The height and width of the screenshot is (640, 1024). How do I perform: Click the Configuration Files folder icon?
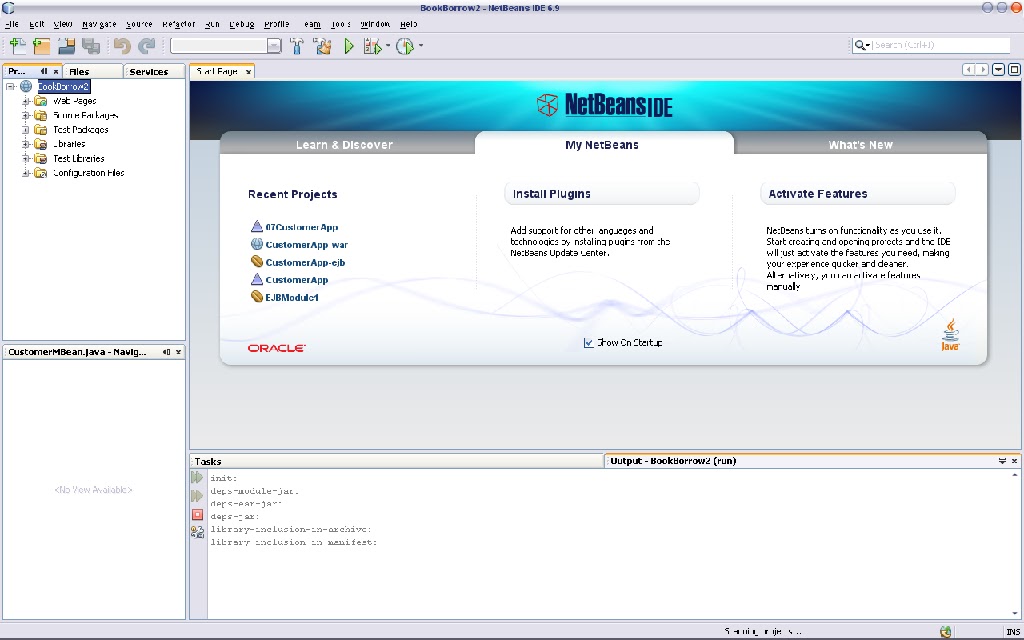(x=40, y=173)
